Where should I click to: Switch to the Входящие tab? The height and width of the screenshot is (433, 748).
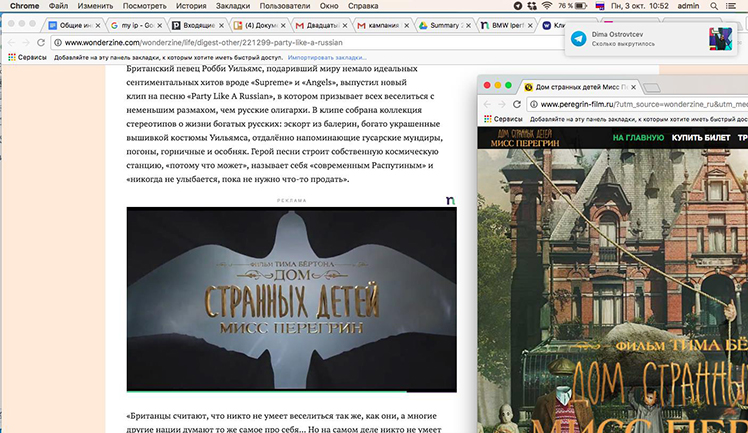(197, 25)
